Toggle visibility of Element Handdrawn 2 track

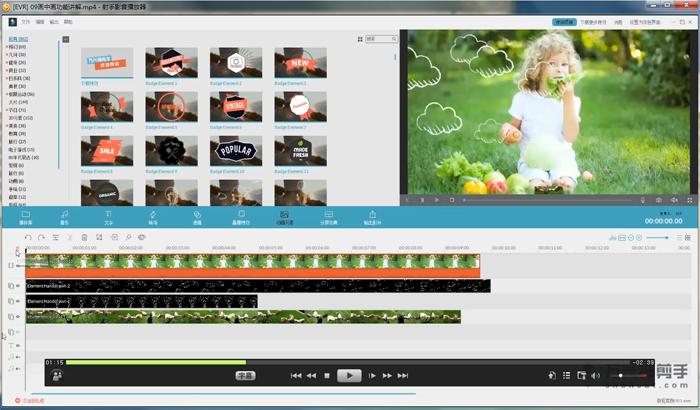(18, 286)
